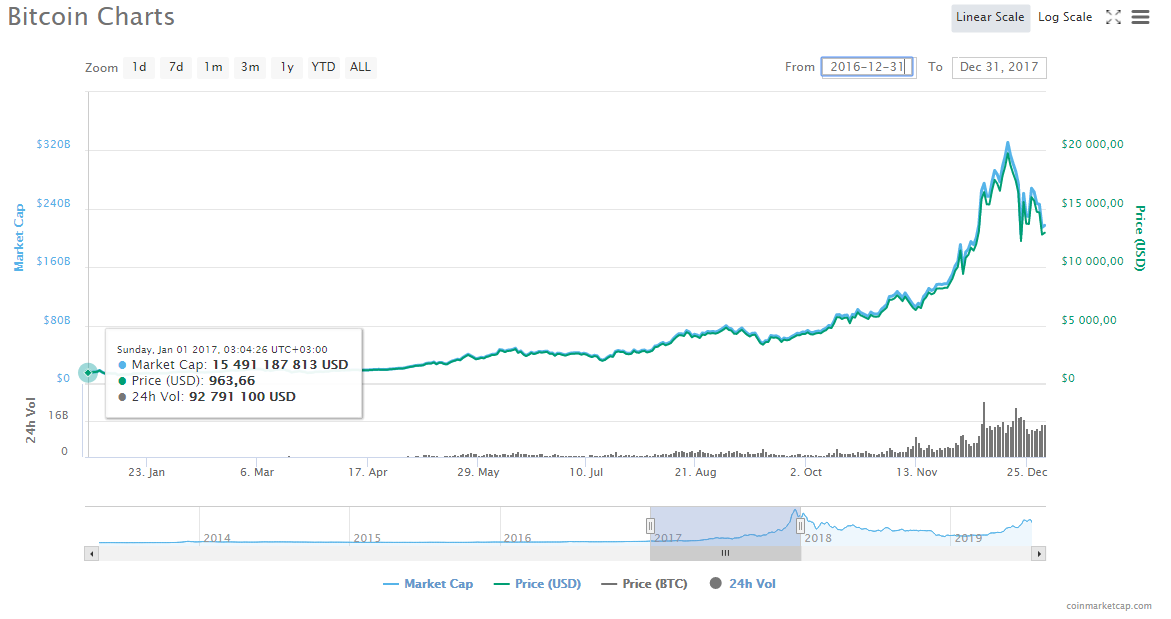Click the From date input field
The height and width of the screenshot is (619, 1171).
867,67
